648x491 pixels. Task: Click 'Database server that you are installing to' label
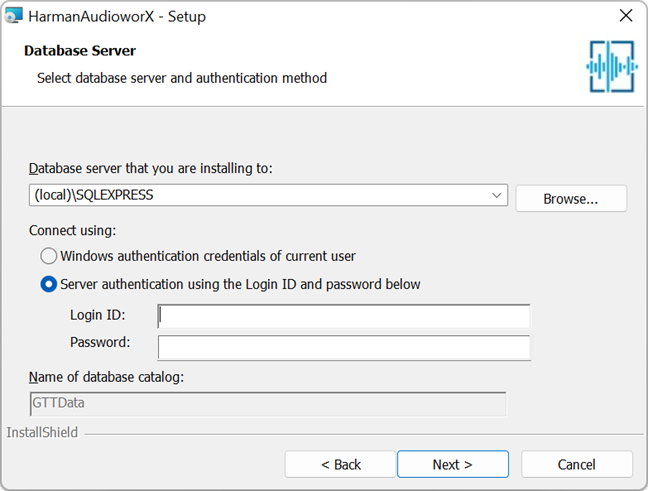pyautogui.click(x=150, y=169)
